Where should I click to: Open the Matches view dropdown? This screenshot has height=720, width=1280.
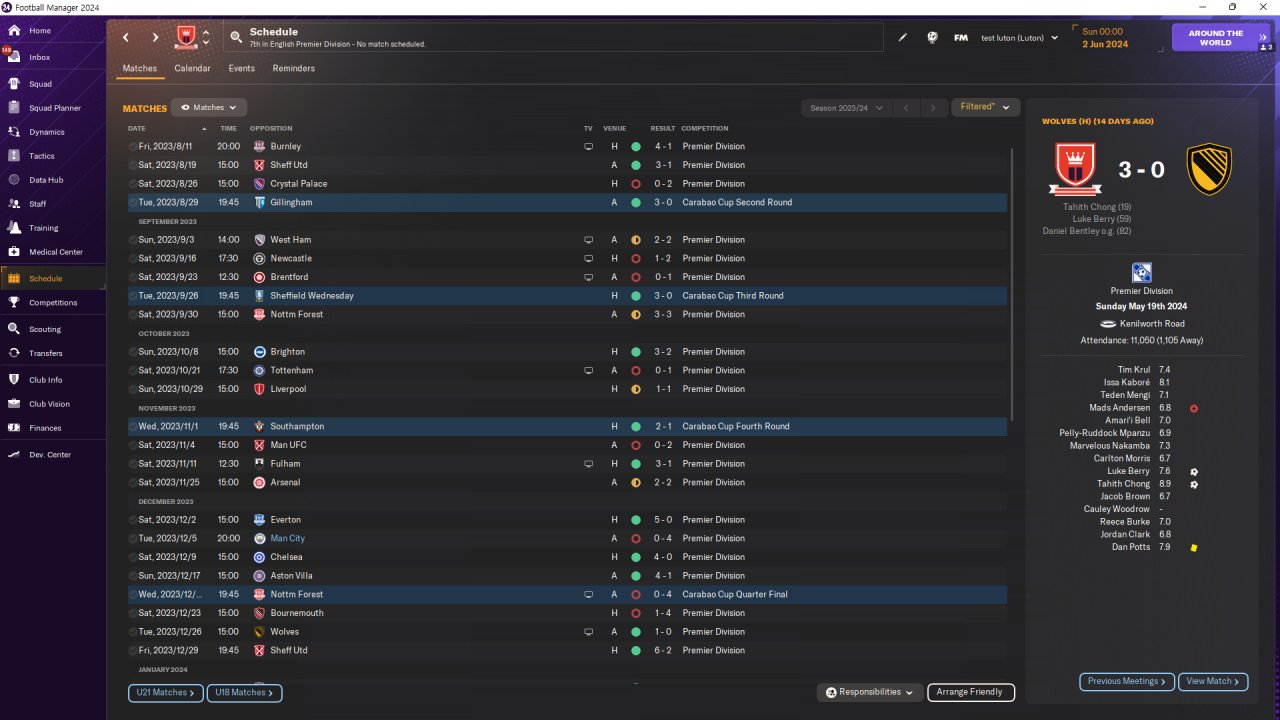point(209,107)
